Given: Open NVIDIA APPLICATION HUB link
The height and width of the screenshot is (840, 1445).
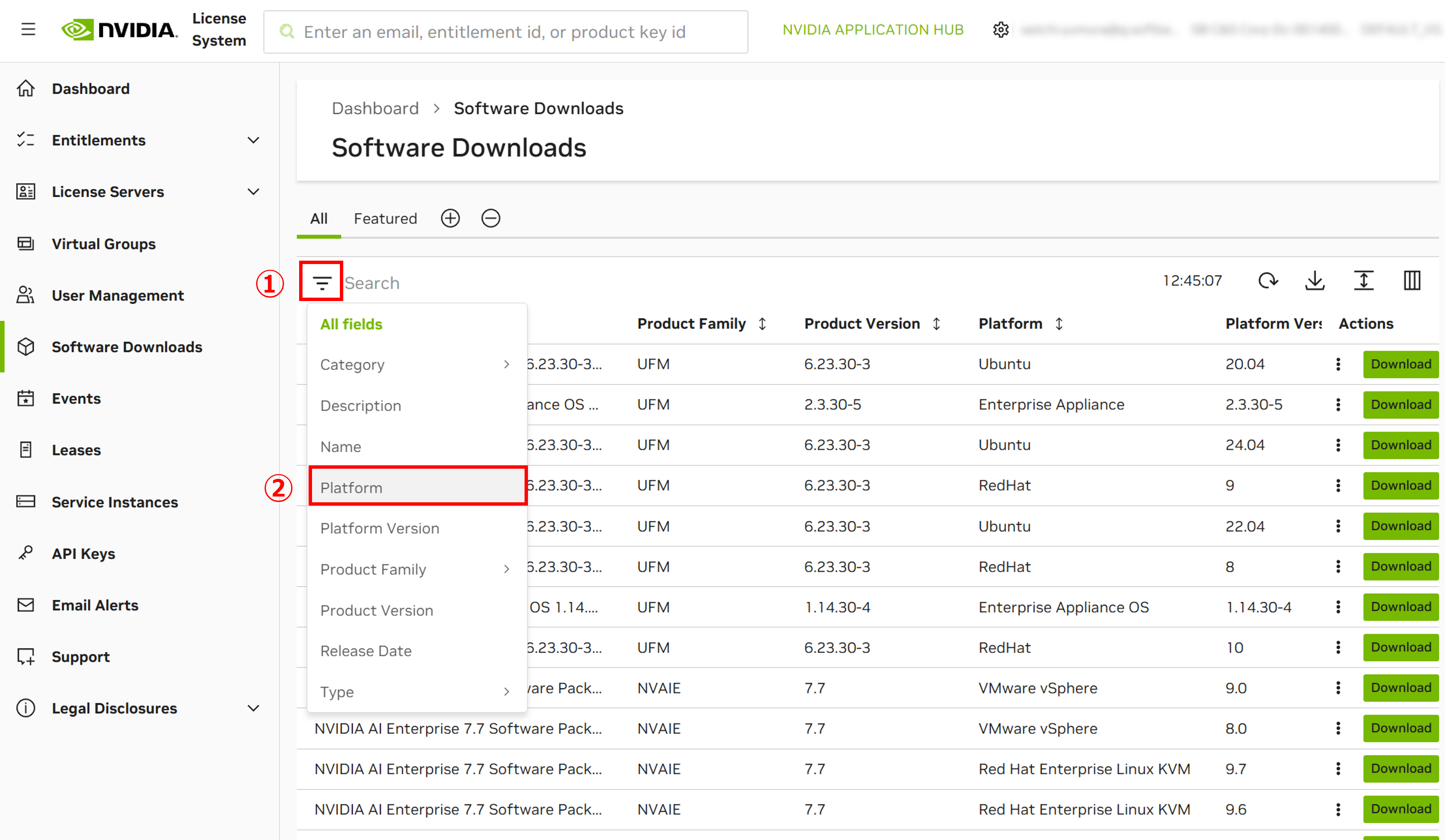Looking at the screenshot, I should tap(873, 30).
